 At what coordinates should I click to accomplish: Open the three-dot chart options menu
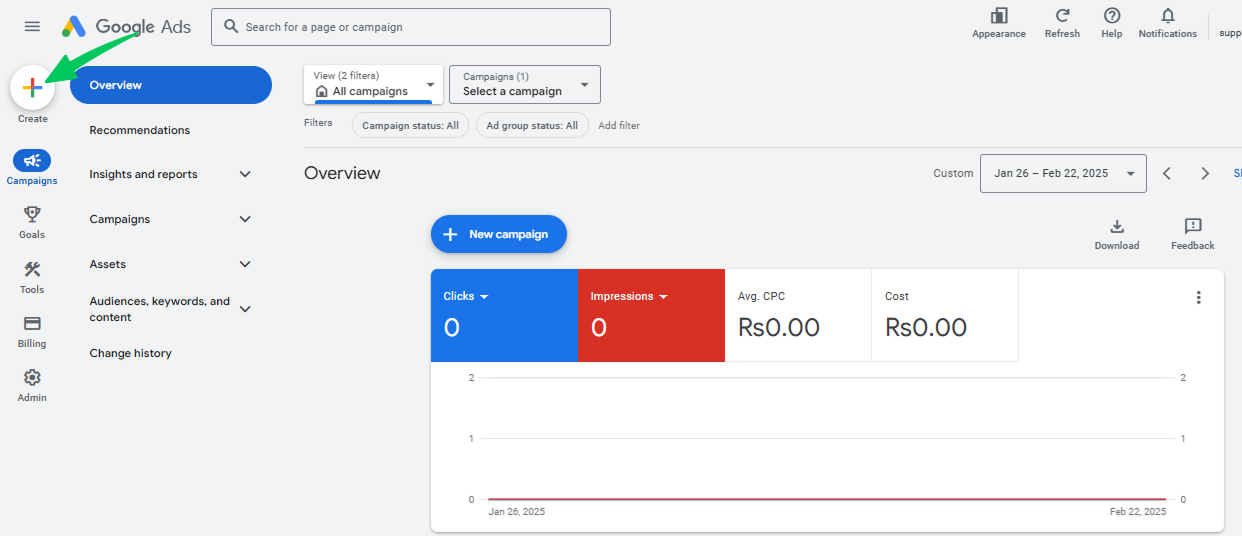click(1198, 297)
